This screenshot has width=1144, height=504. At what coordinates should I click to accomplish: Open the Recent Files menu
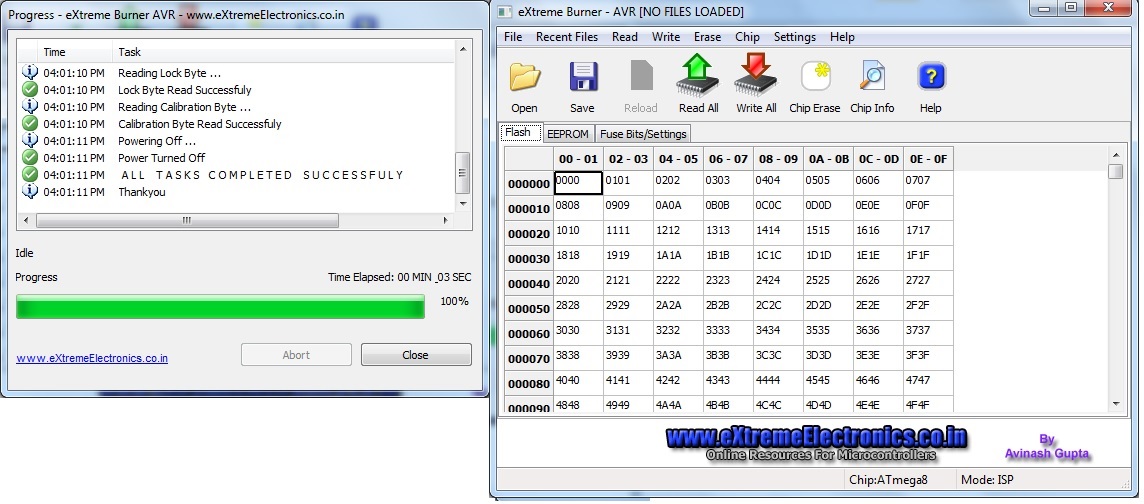coord(567,36)
